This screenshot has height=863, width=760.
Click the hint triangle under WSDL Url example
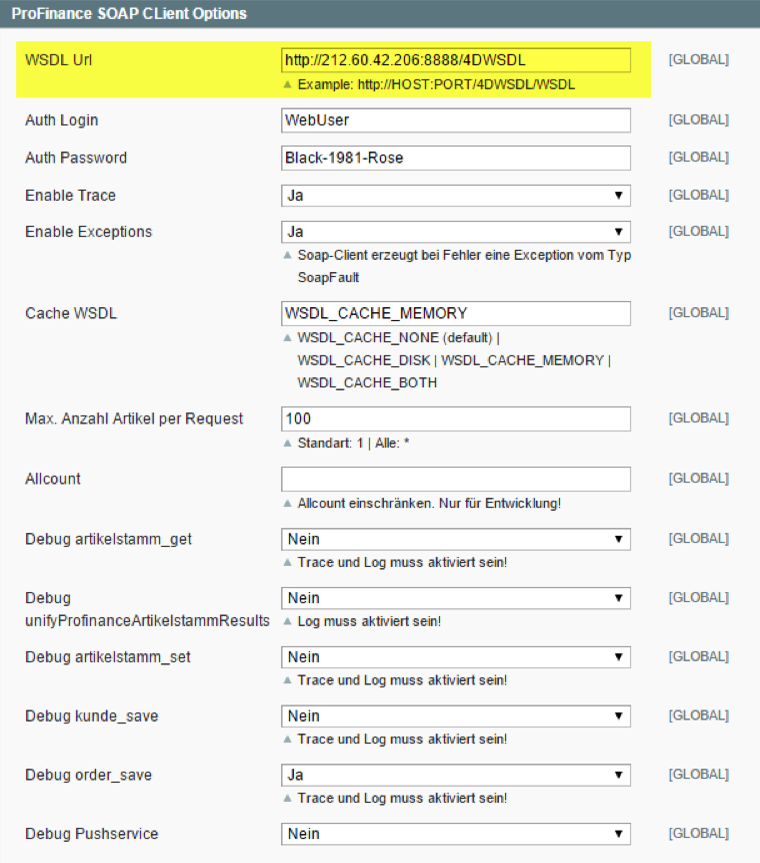pyautogui.click(x=288, y=85)
